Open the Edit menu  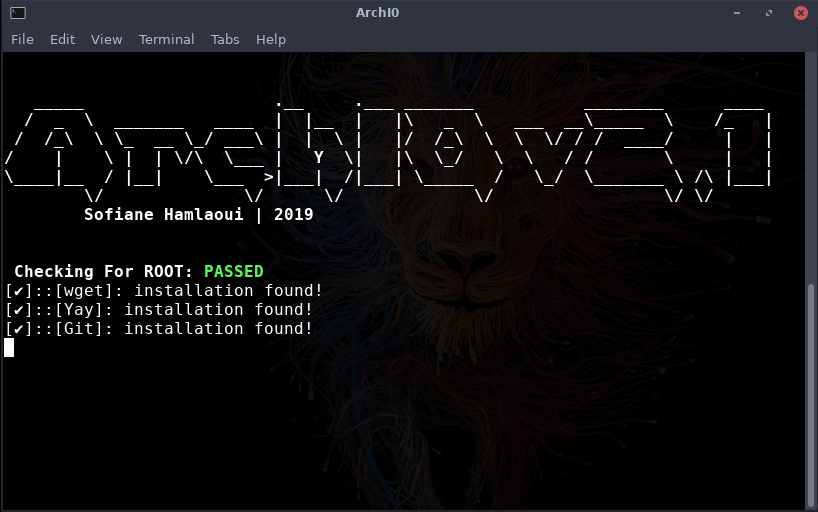[x=62, y=40]
